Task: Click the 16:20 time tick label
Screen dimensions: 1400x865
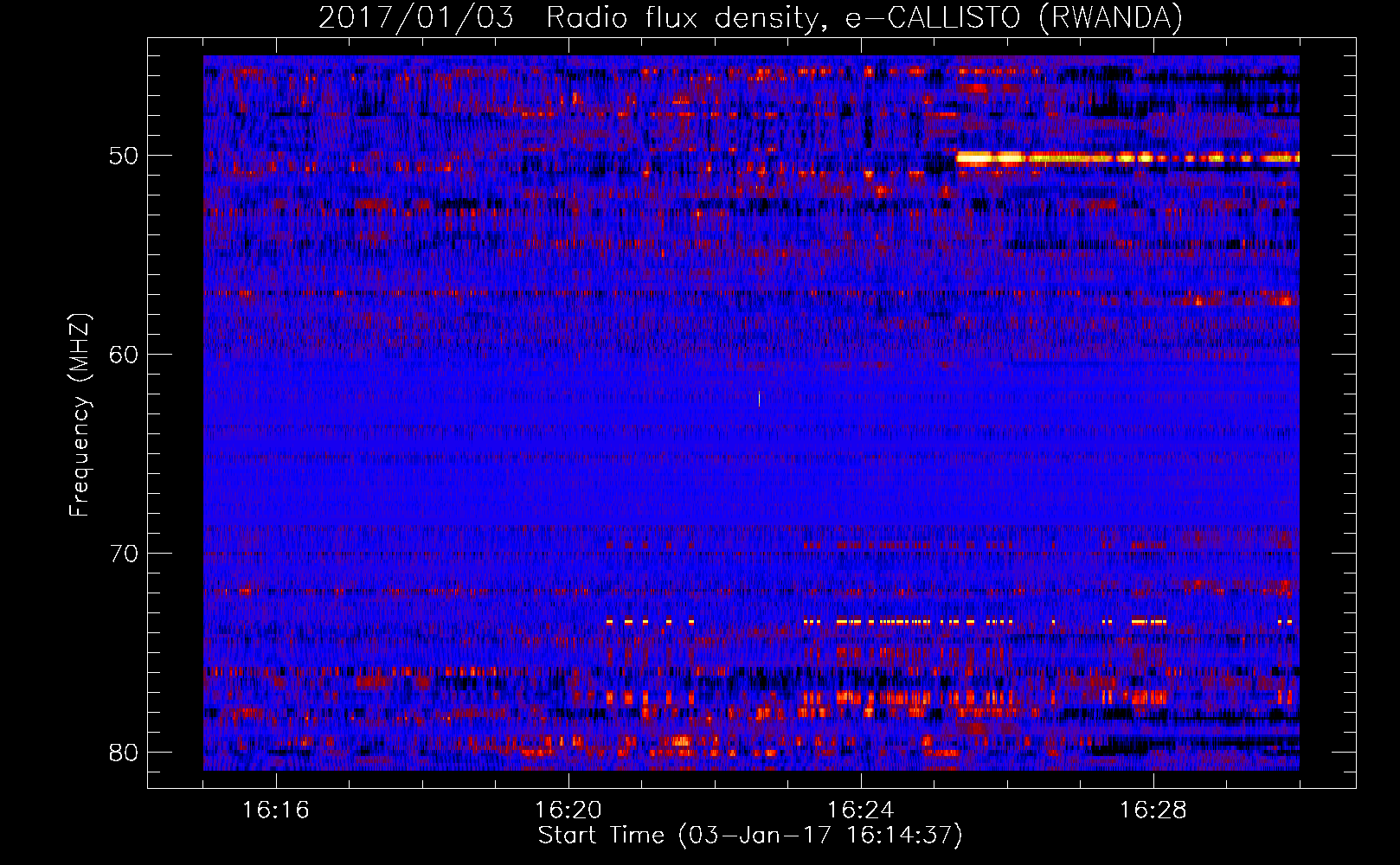Action: [x=568, y=810]
